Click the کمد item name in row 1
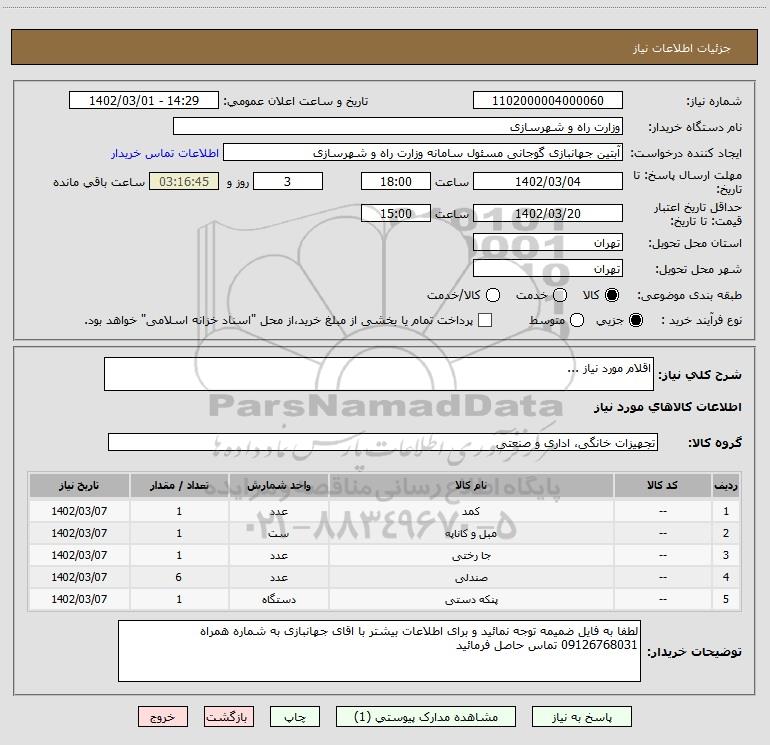Viewport: 770px width, 745px height. click(x=471, y=511)
